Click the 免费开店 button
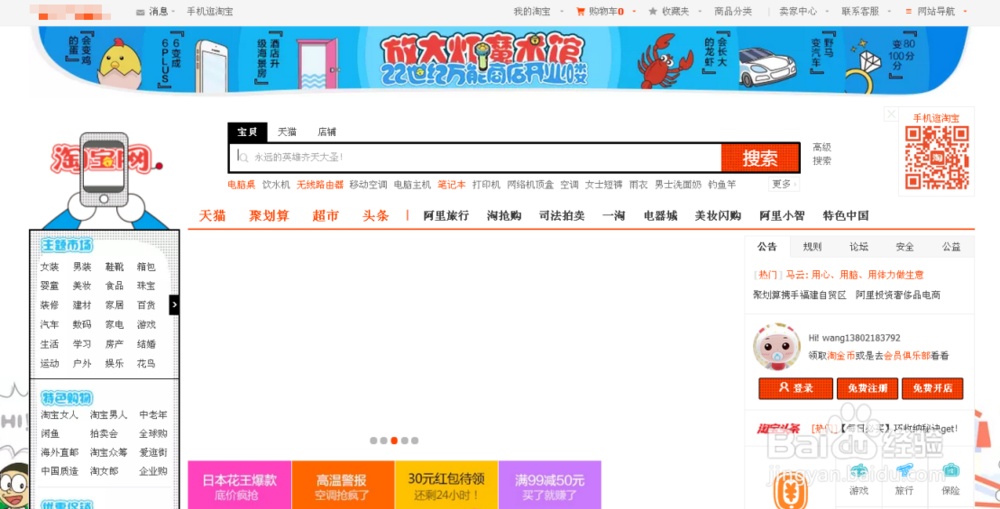Screen dimensions: 1000x509 pos(932,388)
